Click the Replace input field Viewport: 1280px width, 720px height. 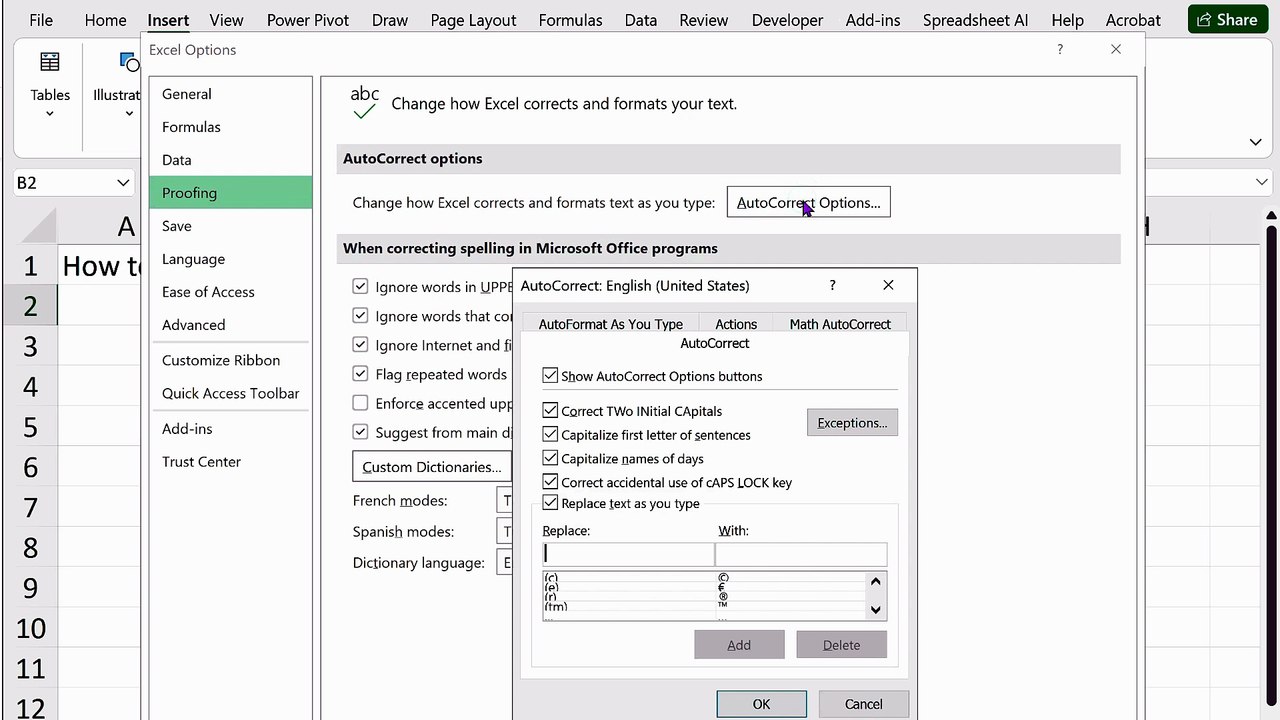point(628,553)
